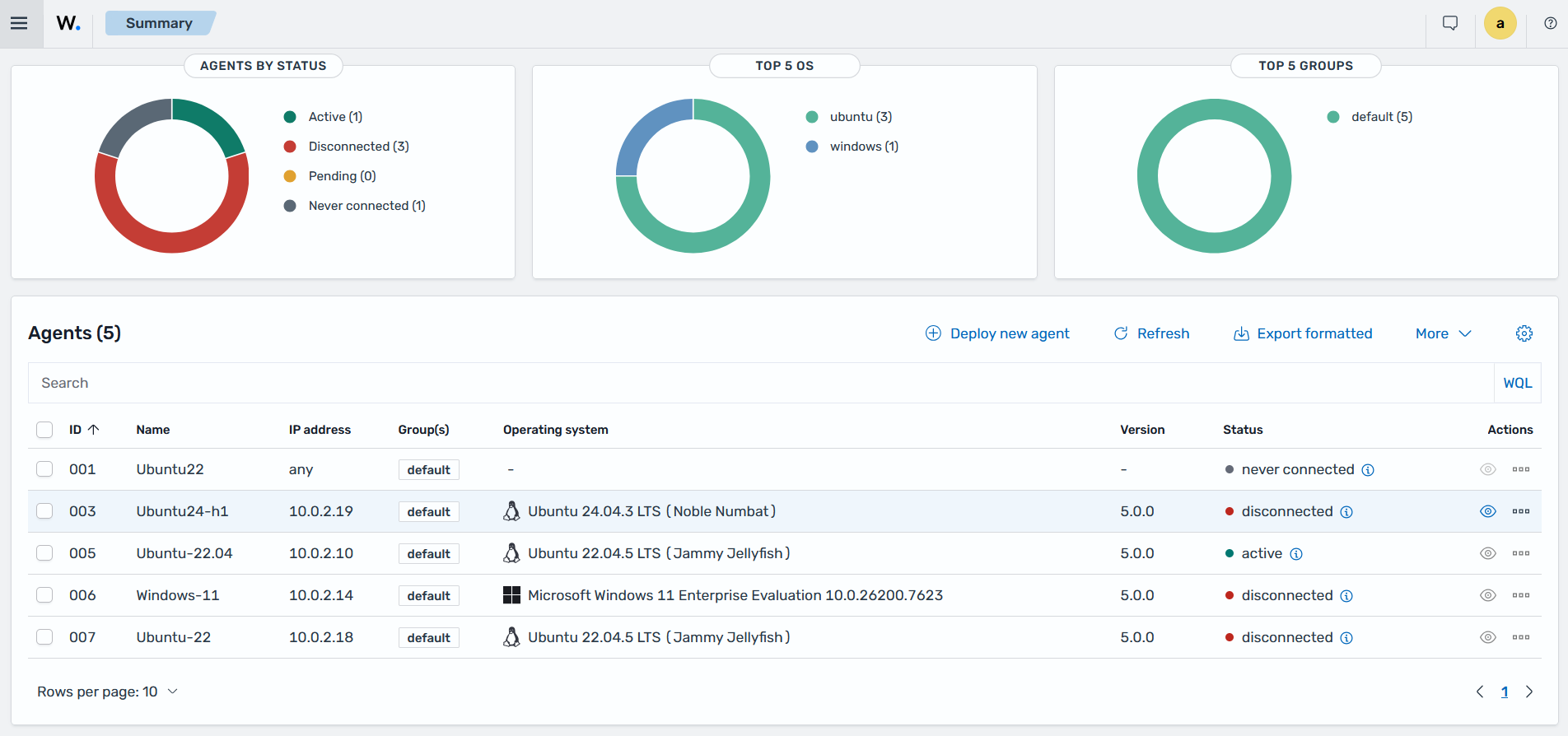Image resolution: width=1568 pixels, height=736 pixels.
Task: Click the windows legend blue dot
Action: point(812,147)
